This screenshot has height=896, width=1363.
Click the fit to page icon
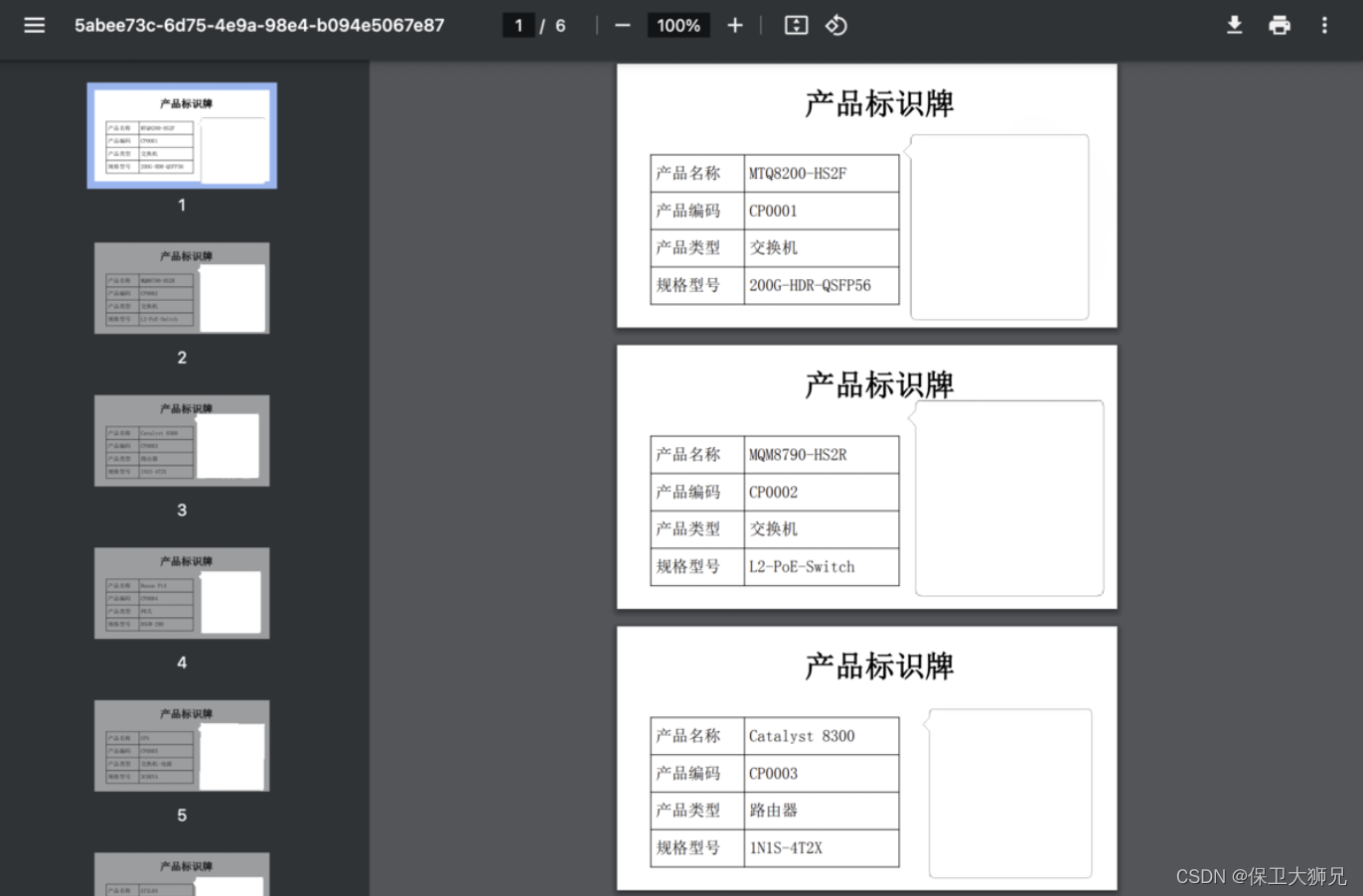click(x=797, y=25)
